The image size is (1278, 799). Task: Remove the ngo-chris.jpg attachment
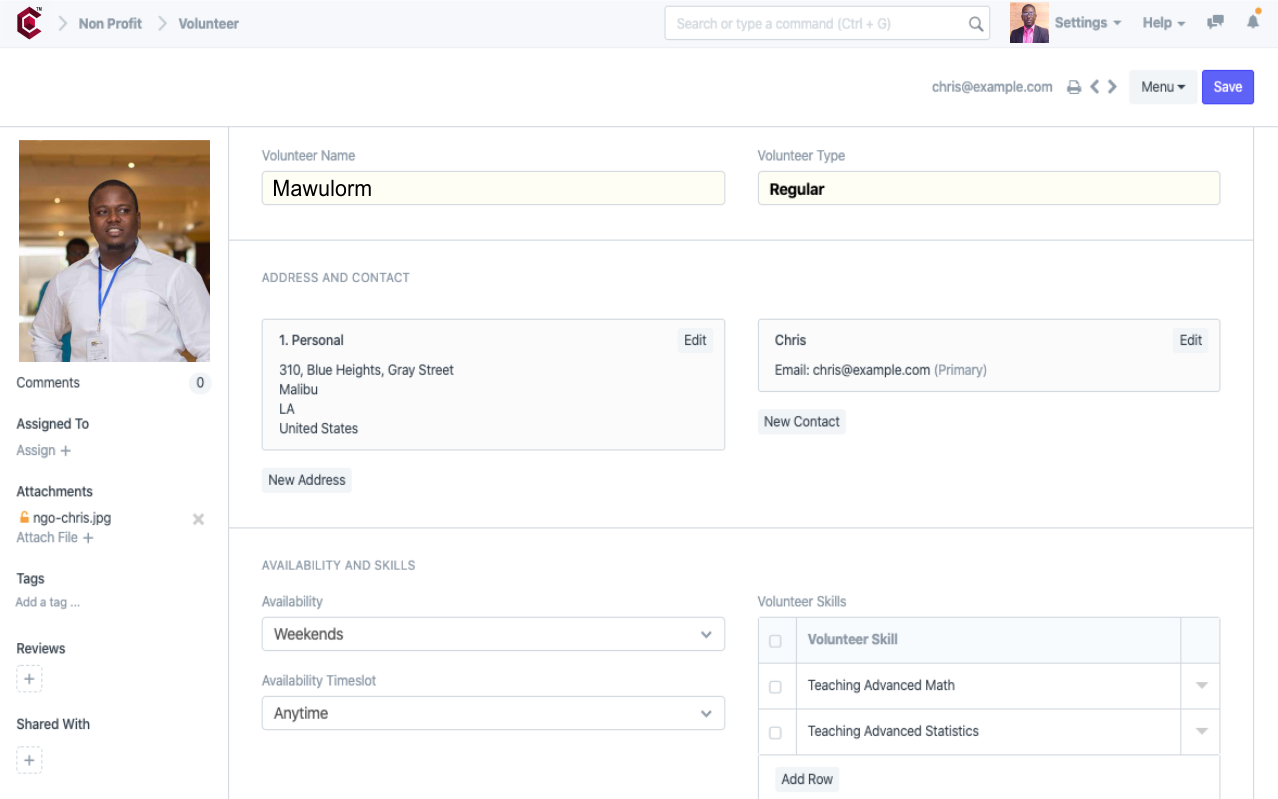click(x=198, y=519)
